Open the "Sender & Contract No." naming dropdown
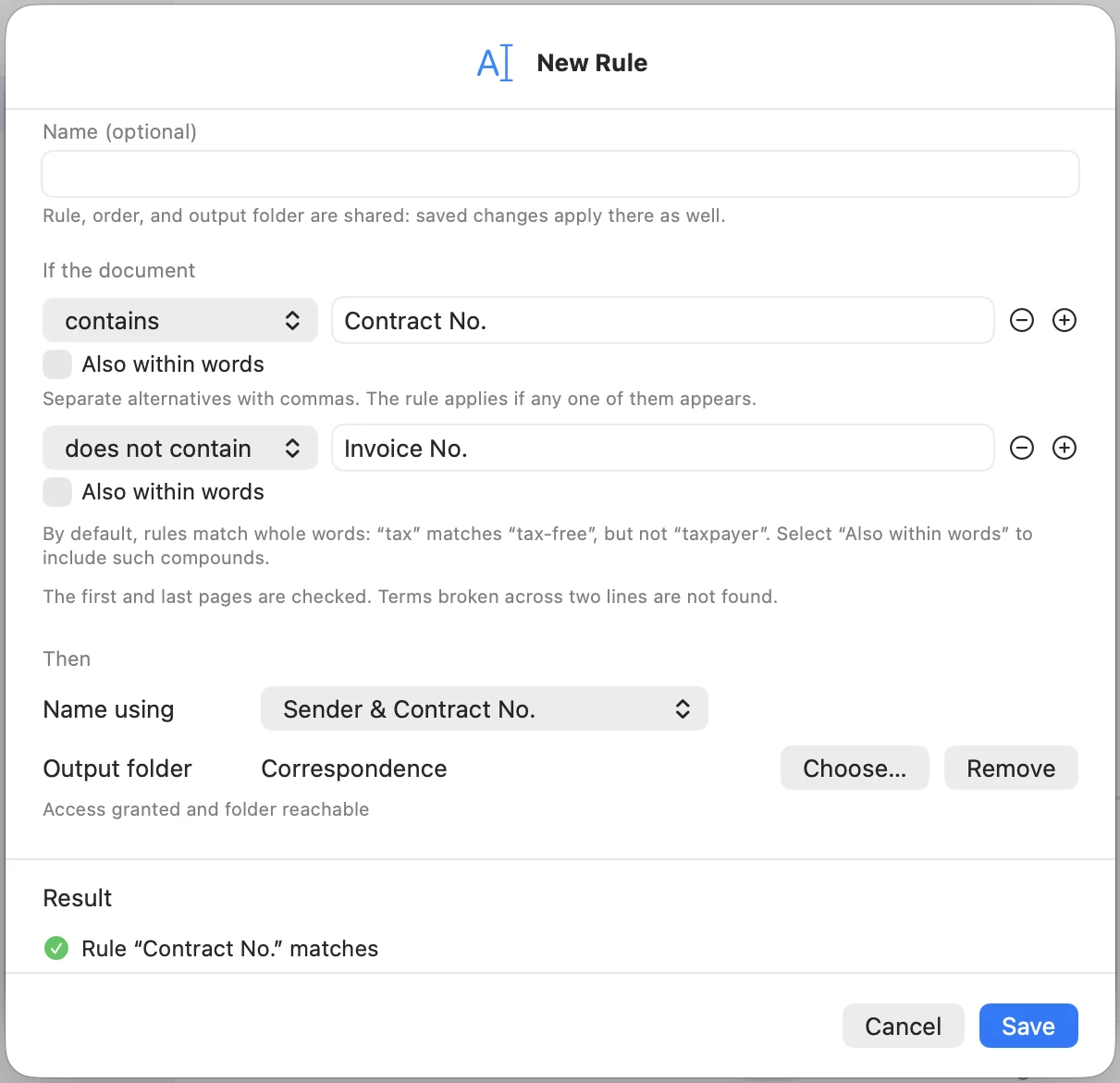Screen dimensions: 1120x1083 point(485,709)
